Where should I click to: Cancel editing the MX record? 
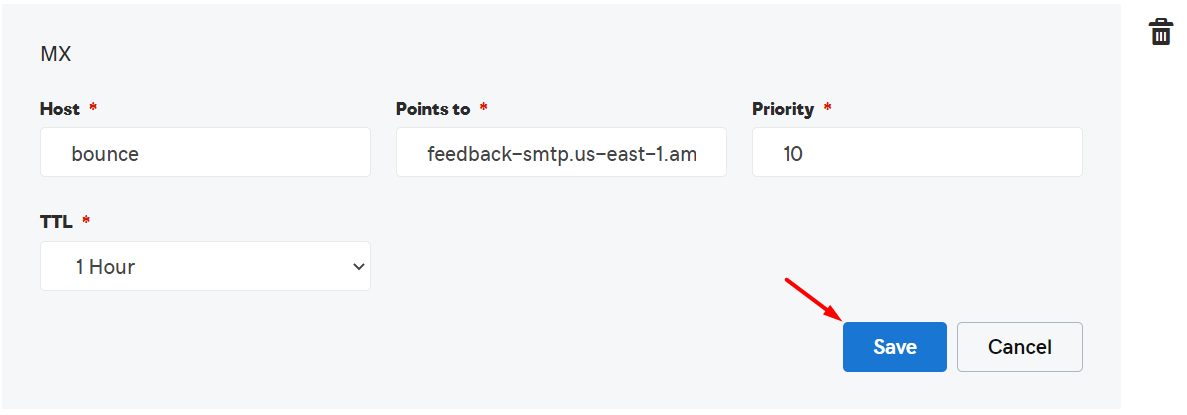1019,347
